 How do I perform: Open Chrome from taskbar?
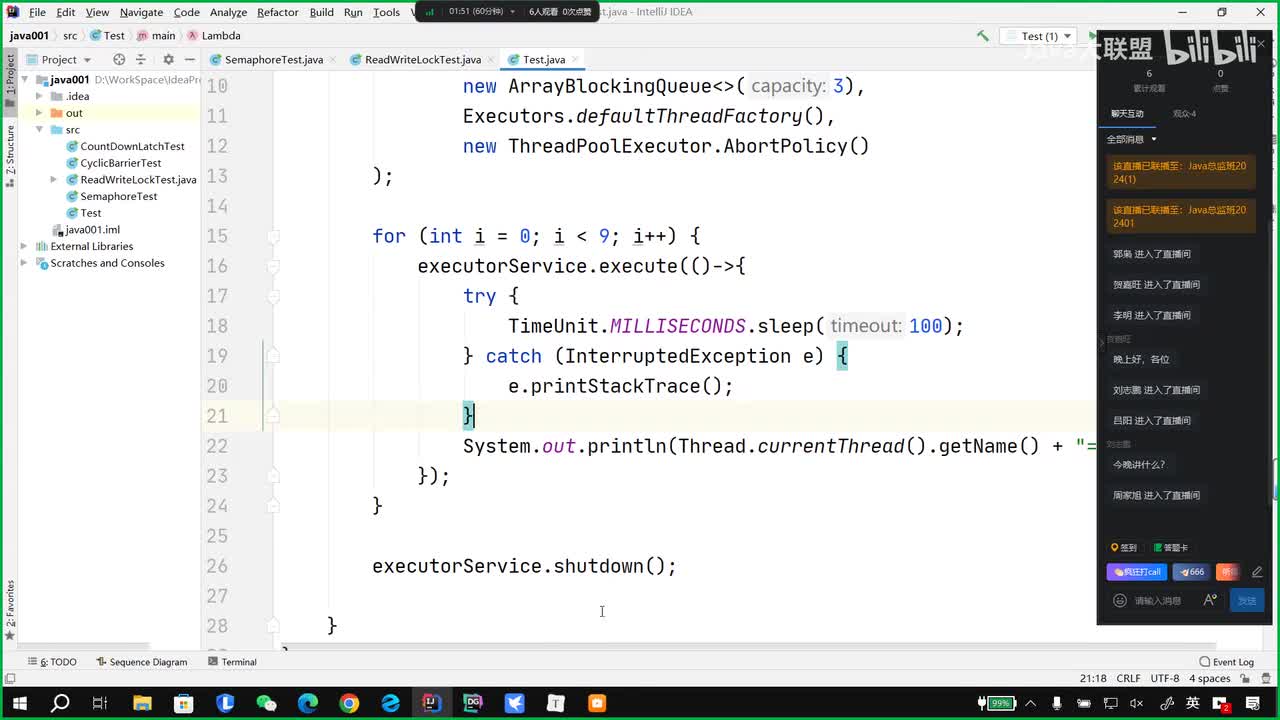click(x=349, y=703)
